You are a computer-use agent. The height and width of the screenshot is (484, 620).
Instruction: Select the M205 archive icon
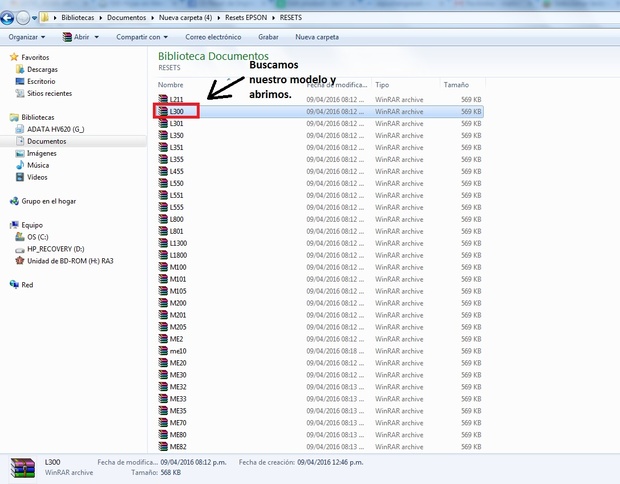tap(163, 327)
